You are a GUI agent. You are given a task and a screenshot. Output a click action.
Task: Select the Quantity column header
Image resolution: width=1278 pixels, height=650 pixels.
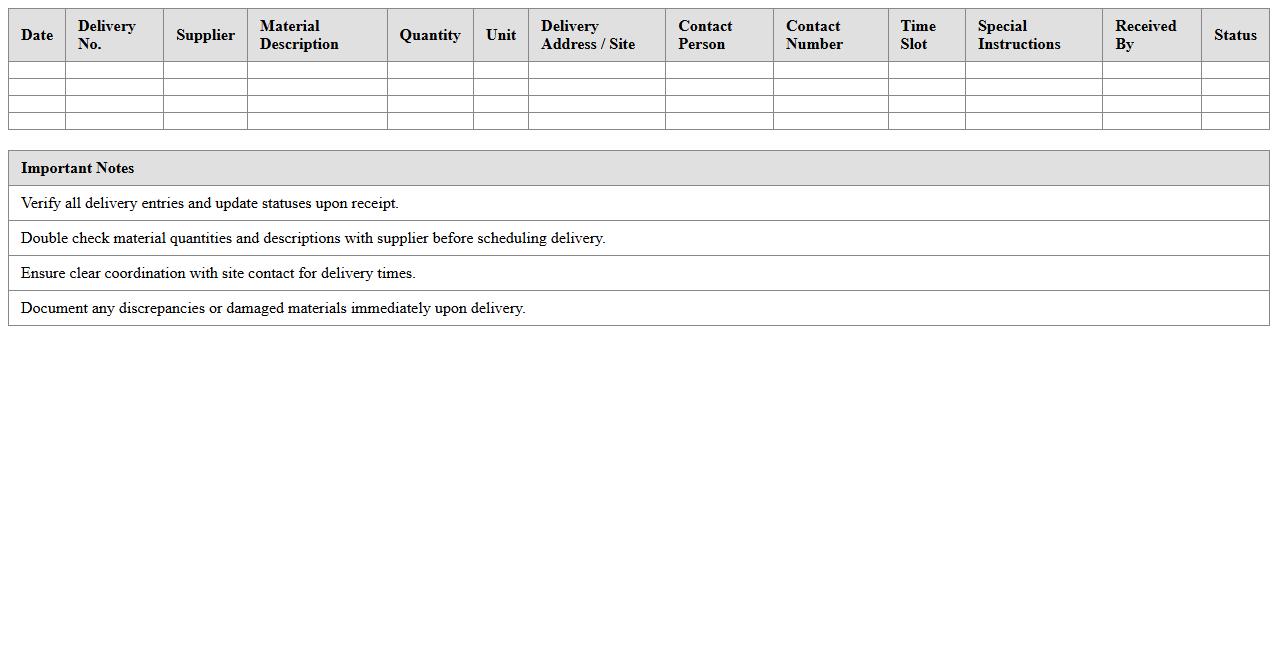click(429, 35)
